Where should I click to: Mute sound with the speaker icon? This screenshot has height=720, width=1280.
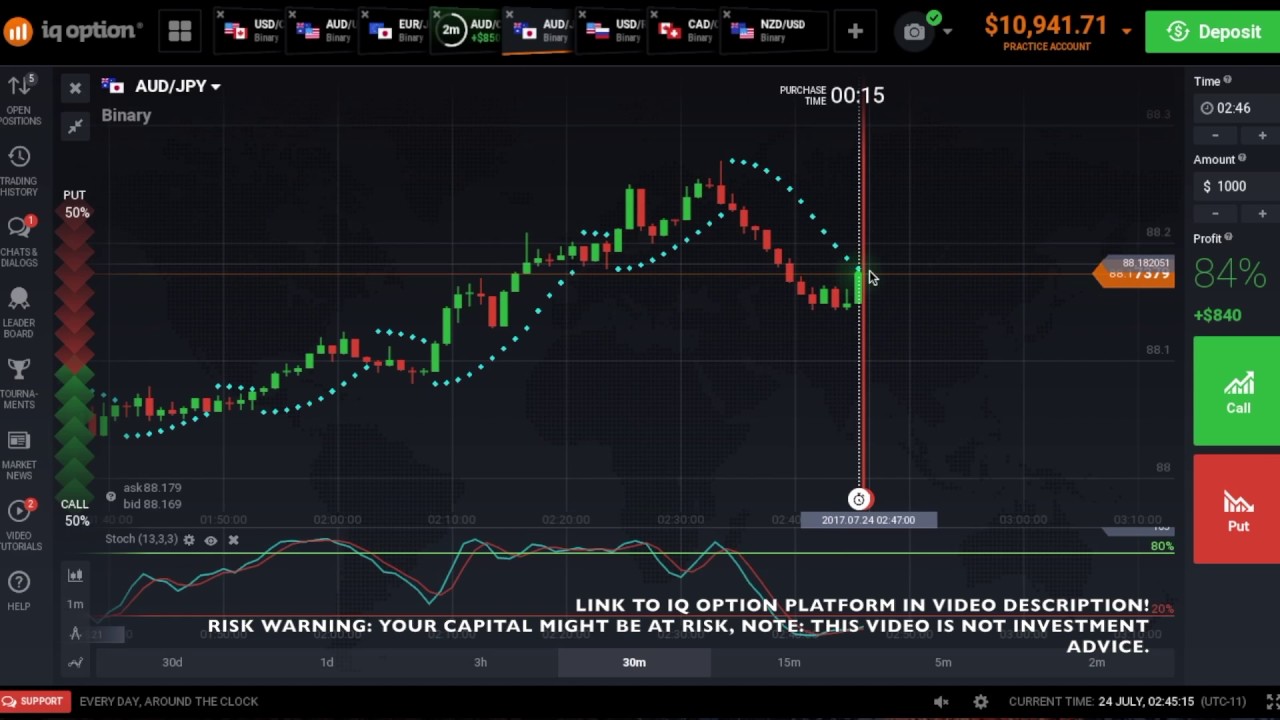click(941, 702)
